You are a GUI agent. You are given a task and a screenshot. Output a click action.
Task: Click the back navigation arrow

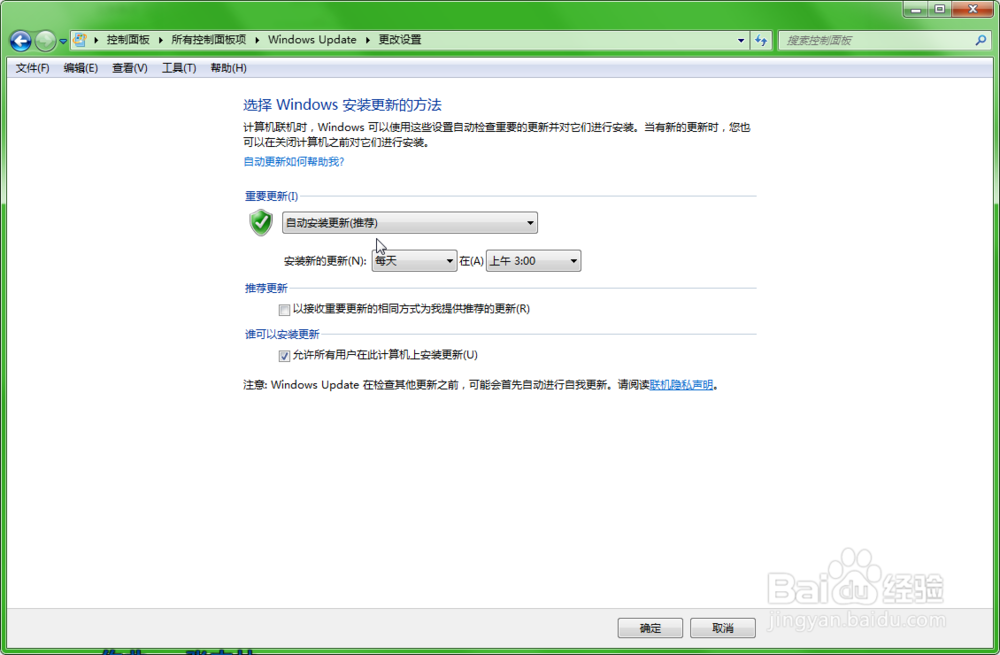[20, 40]
